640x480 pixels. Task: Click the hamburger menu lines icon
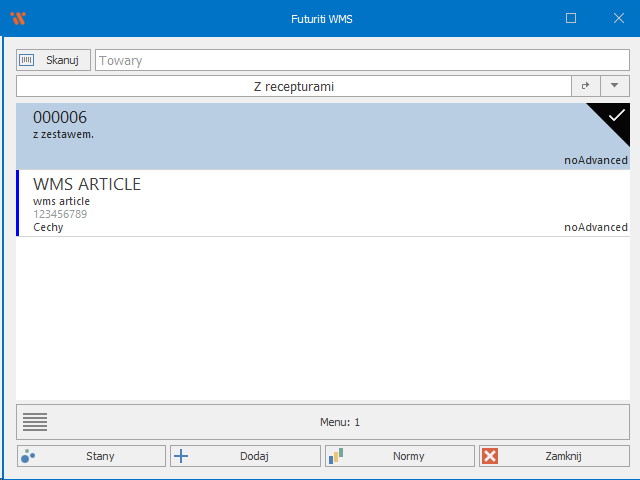(35, 422)
